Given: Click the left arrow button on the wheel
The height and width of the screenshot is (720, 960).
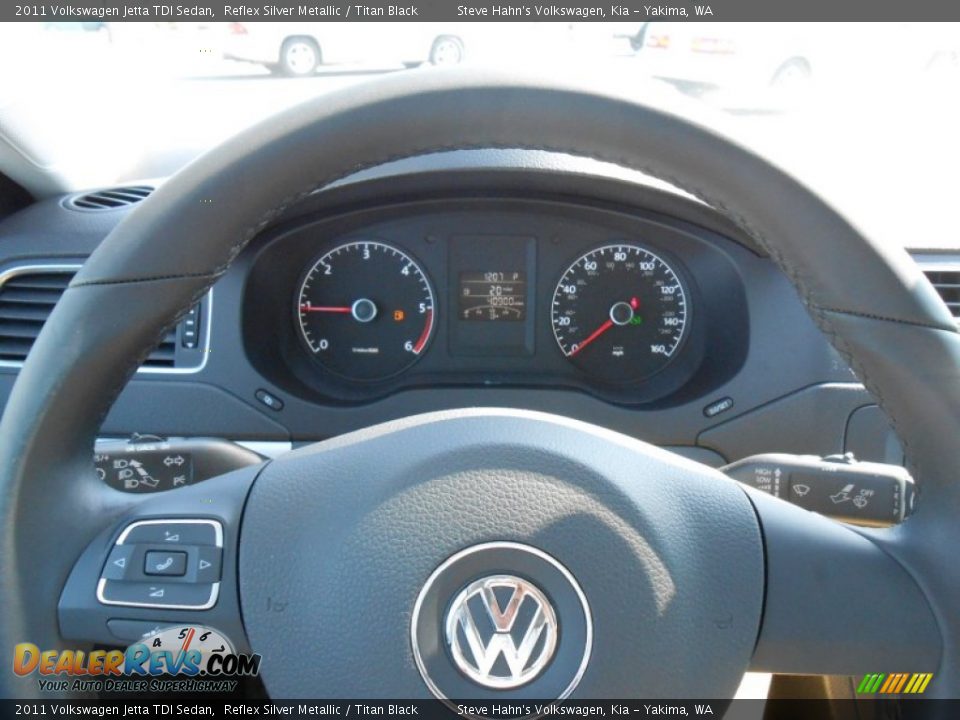Looking at the screenshot, I should point(120,562).
